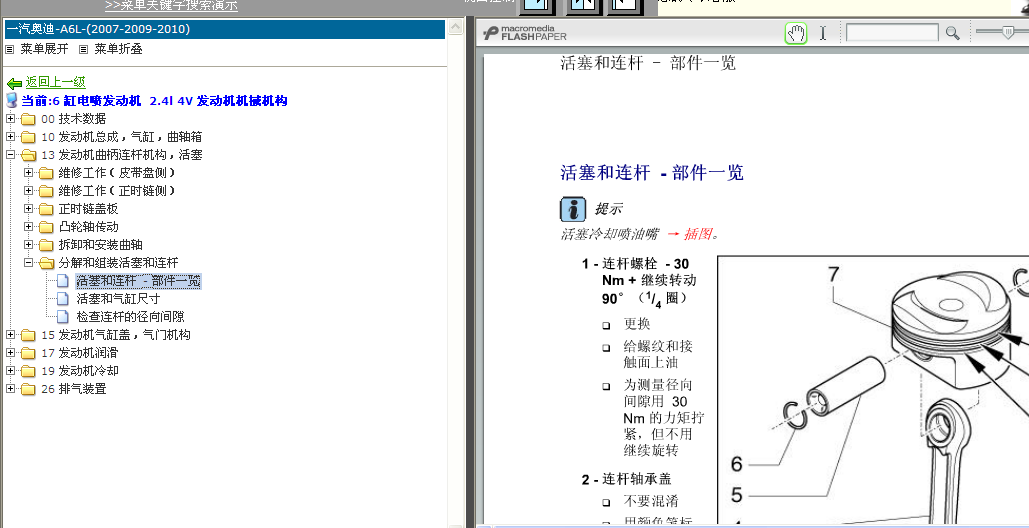Click the folder icon of 维修工作（皮带盘侧）

click(46, 173)
